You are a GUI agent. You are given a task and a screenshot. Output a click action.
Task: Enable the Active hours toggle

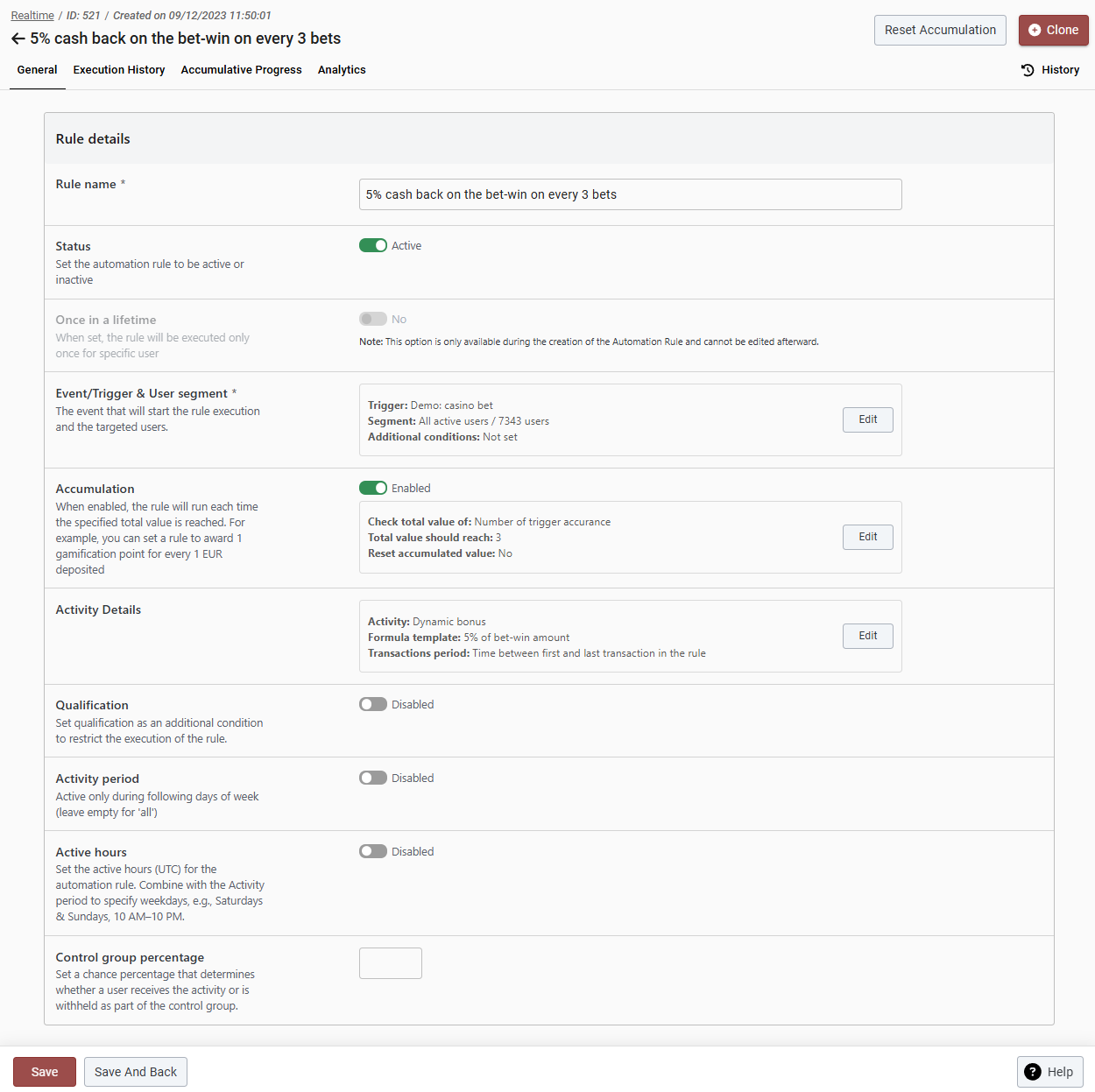[x=373, y=851]
